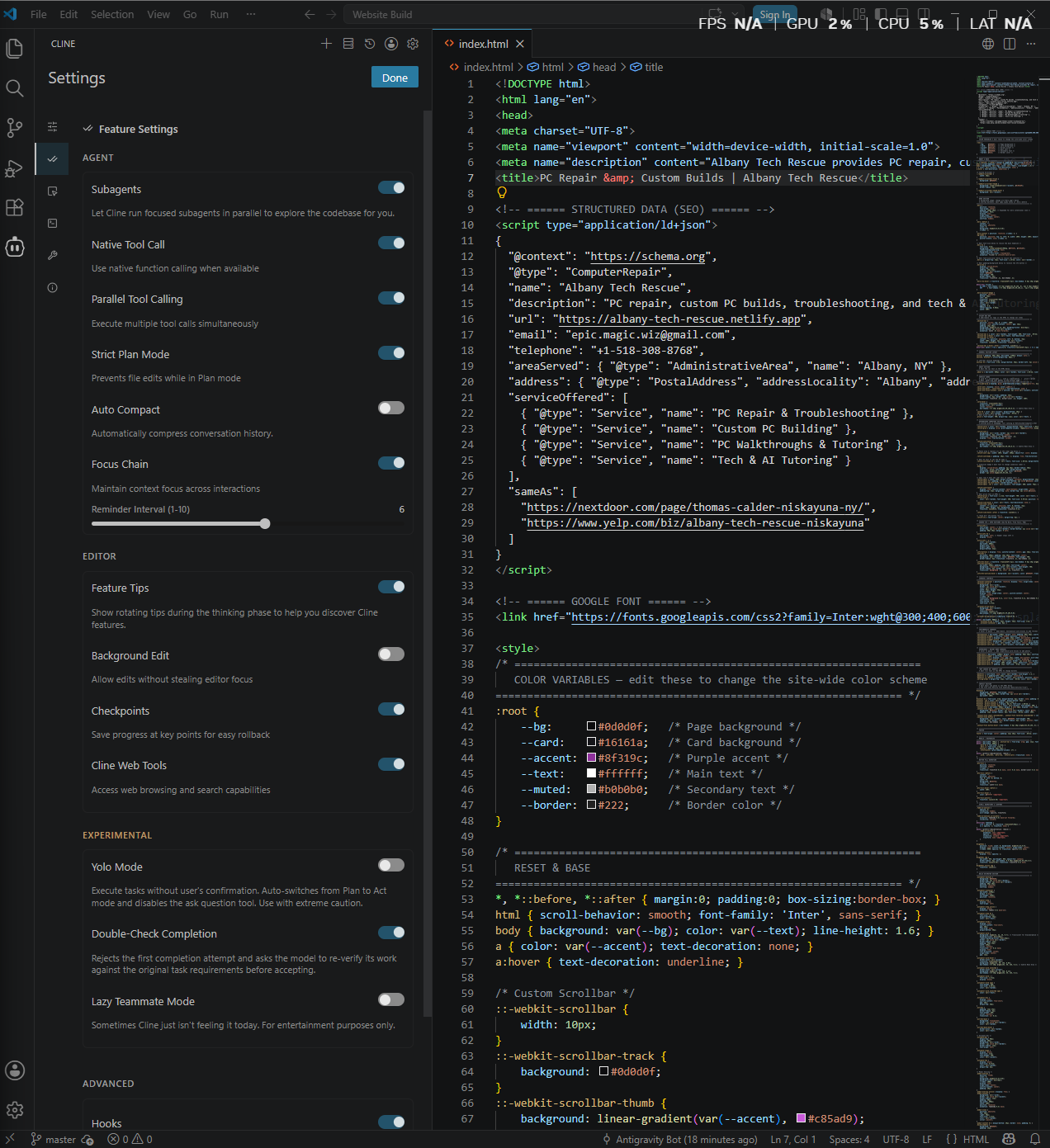The height and width of the screenshot is (1148, 1050).
Task: Open the Explorer view in activity bar
Action: pyautogui.click(x=14, y=49)
